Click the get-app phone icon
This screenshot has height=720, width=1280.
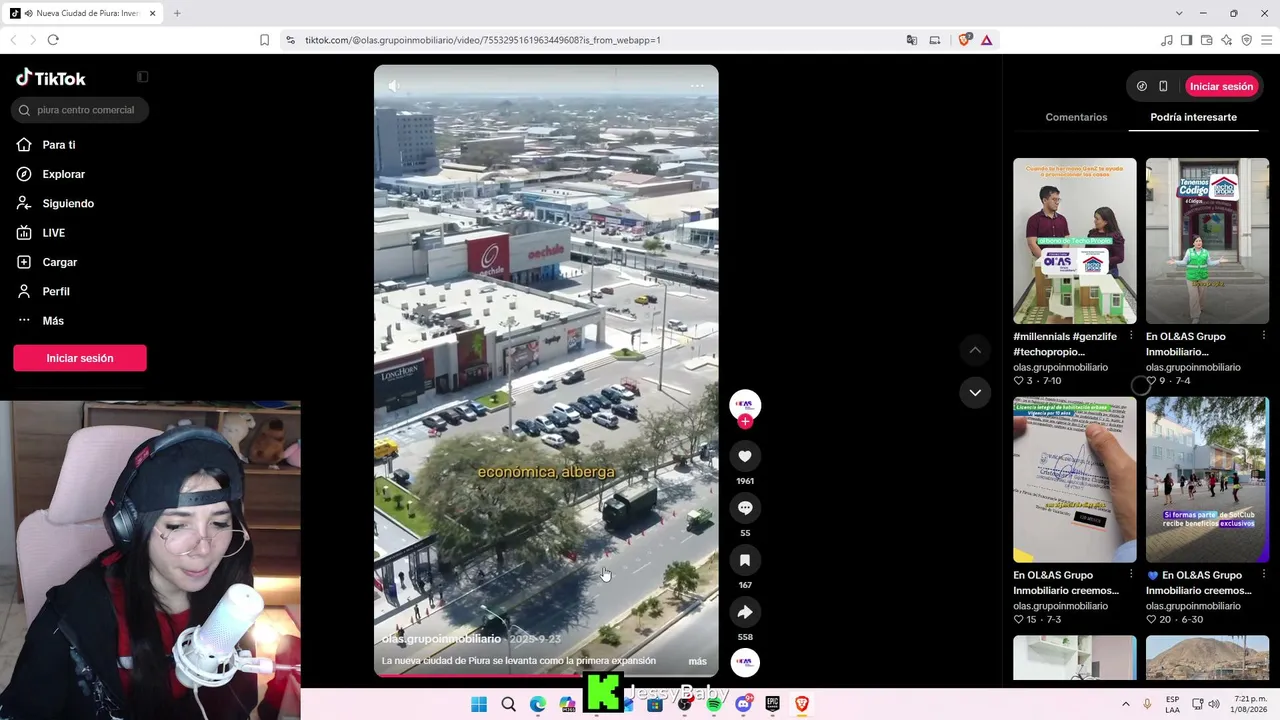pyautogui.click(x=1163, y=86)
